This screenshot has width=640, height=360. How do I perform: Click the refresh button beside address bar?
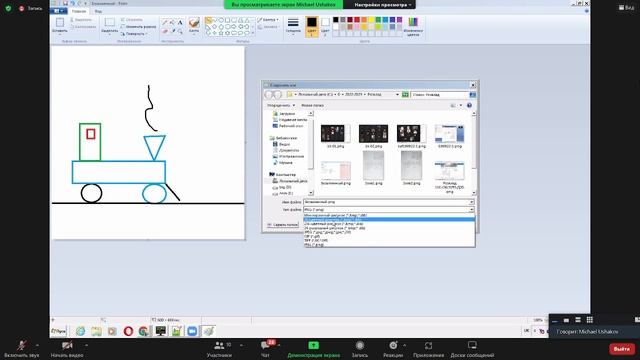405,95
